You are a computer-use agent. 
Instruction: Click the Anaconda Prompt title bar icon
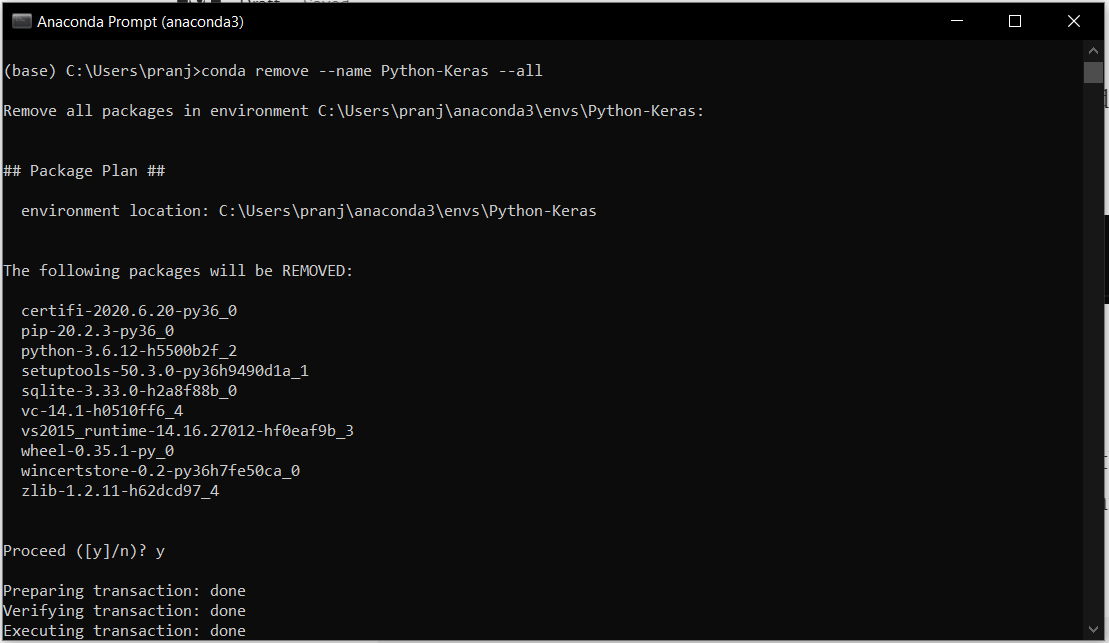(22, 21)
